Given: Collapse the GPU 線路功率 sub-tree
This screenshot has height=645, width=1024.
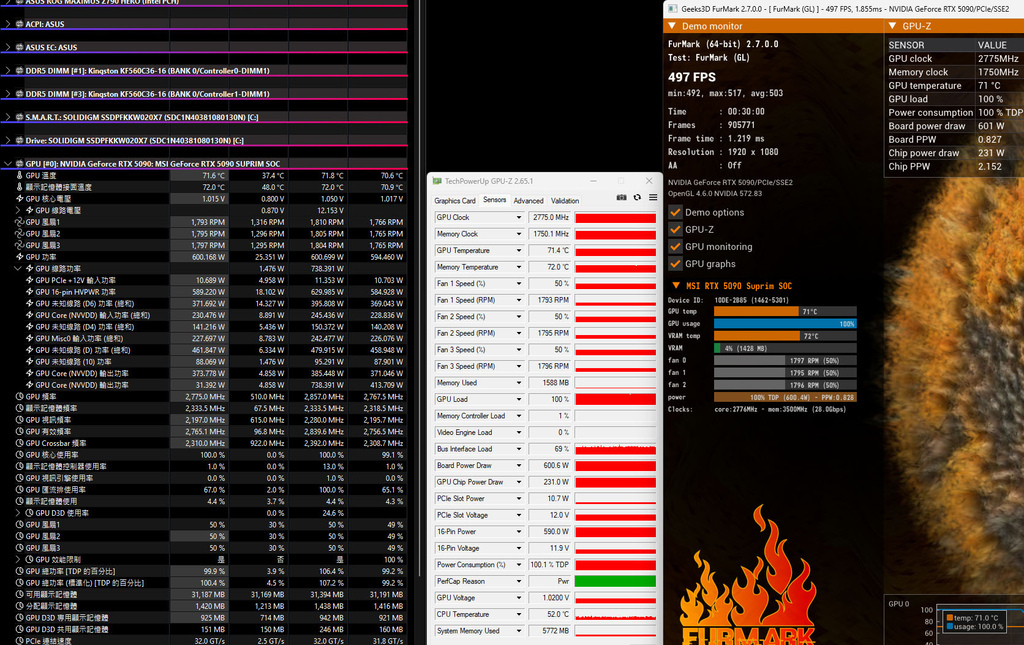Looking at the screenshot, I should point(18,268).
